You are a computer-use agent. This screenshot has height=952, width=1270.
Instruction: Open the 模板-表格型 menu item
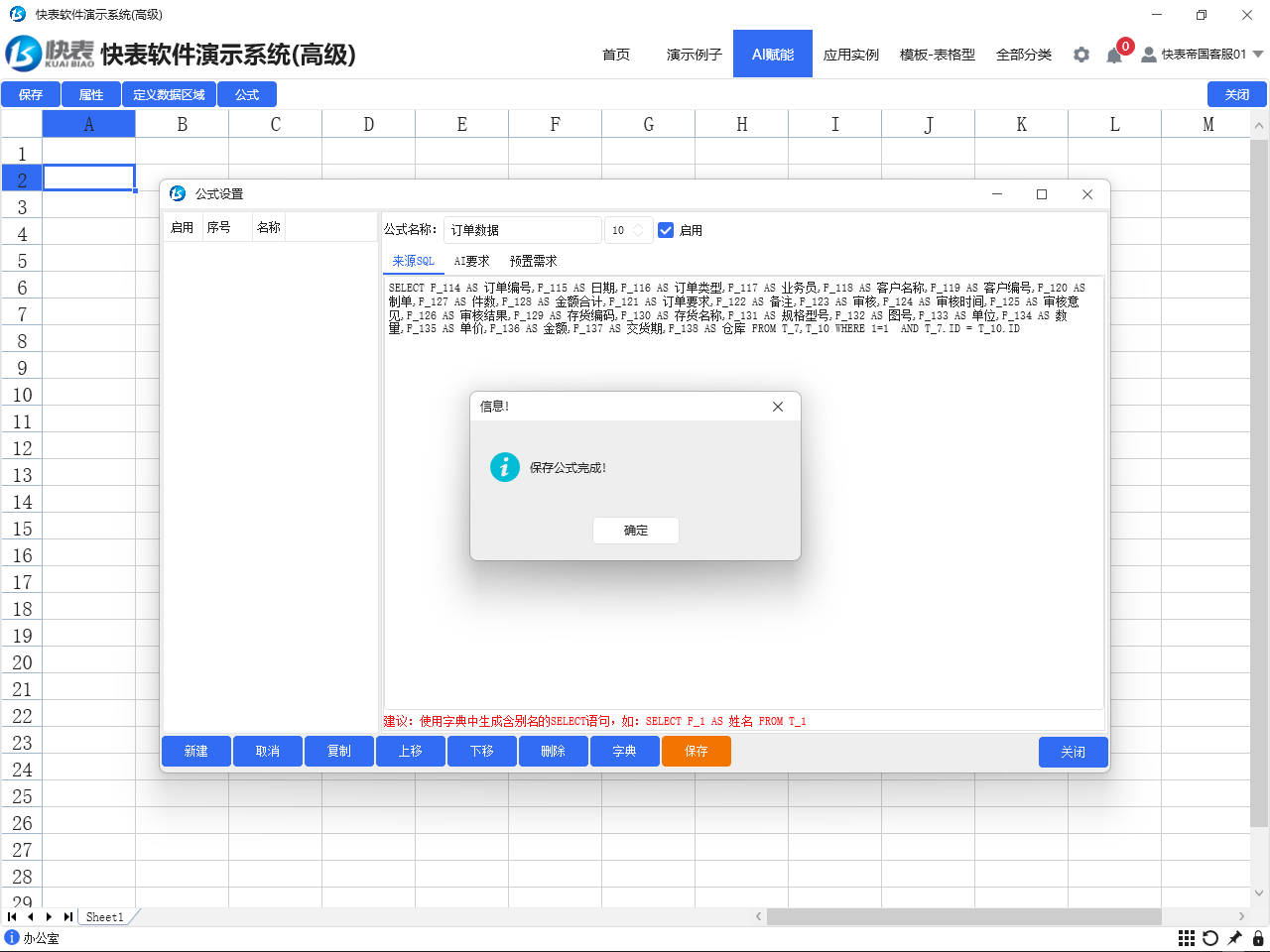[938, 55]
